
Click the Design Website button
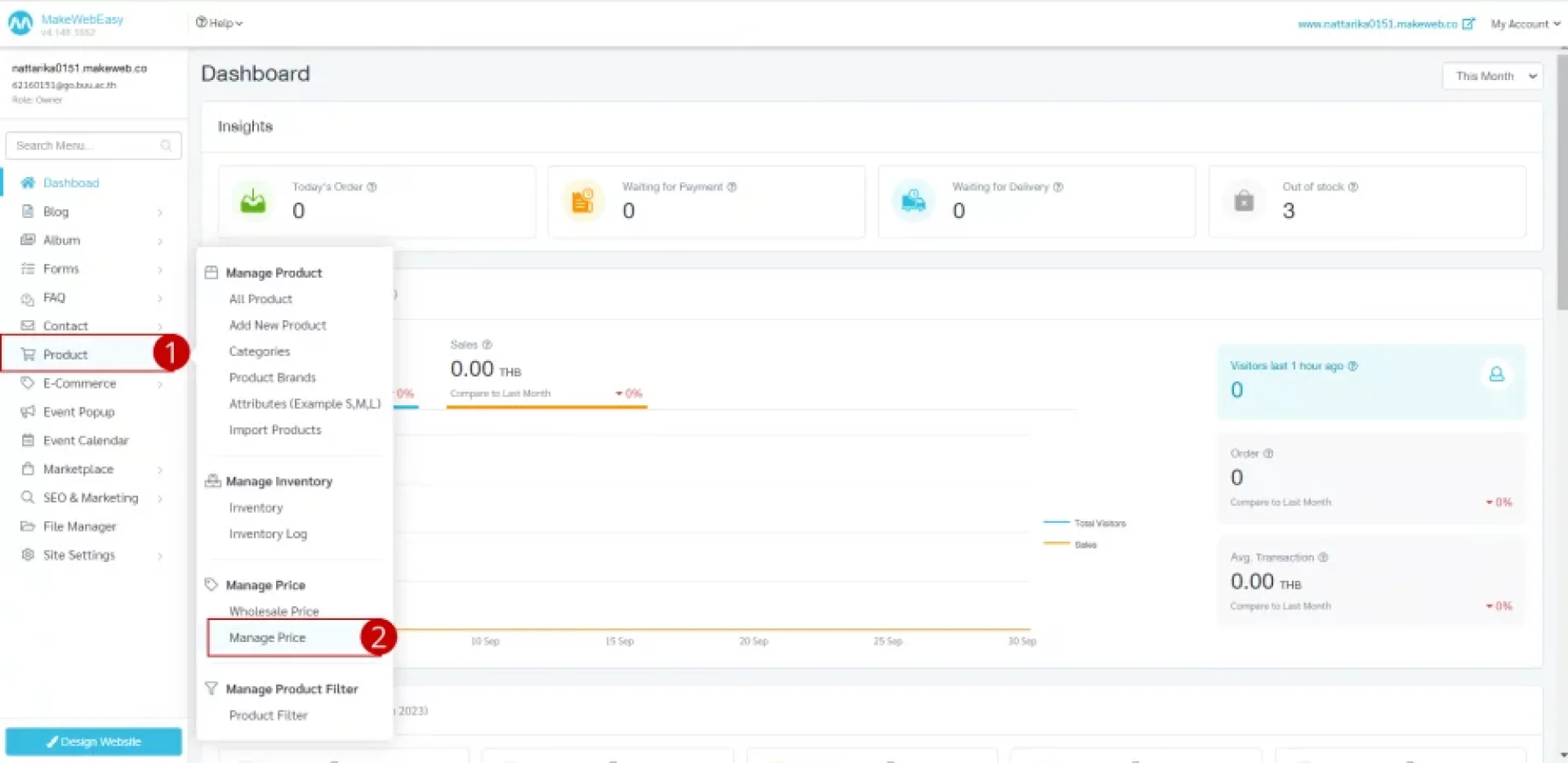coord(94,742)
